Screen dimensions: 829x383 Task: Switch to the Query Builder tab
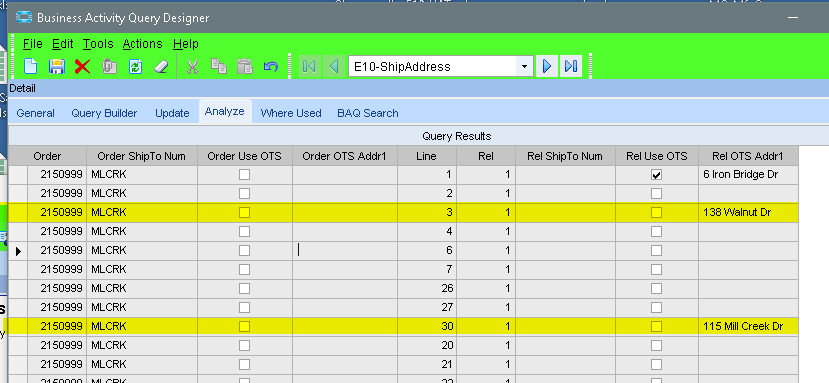(104, 113)
